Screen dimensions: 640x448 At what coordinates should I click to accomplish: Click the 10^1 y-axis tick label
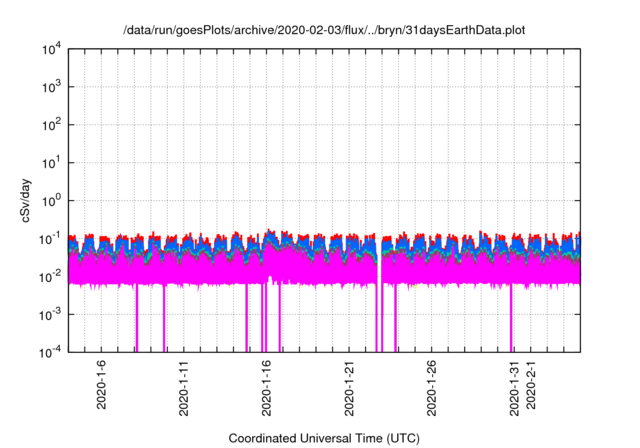(52, 163)
